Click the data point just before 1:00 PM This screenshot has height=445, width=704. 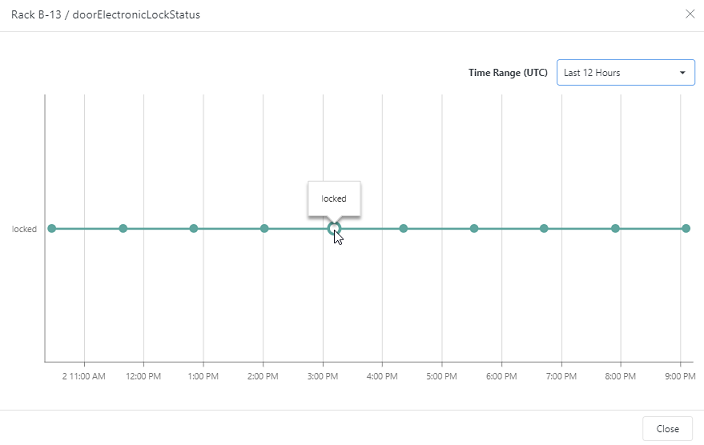194,229
